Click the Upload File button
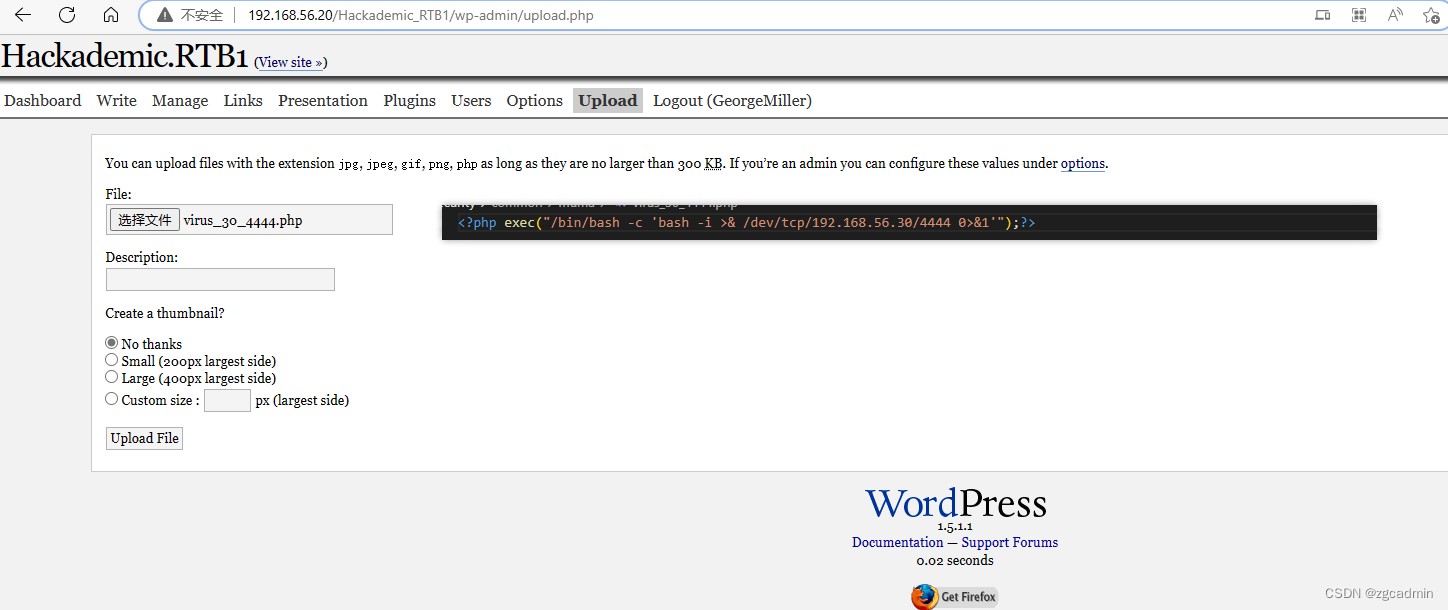1448x610 pixels. [x=145, y=438]
